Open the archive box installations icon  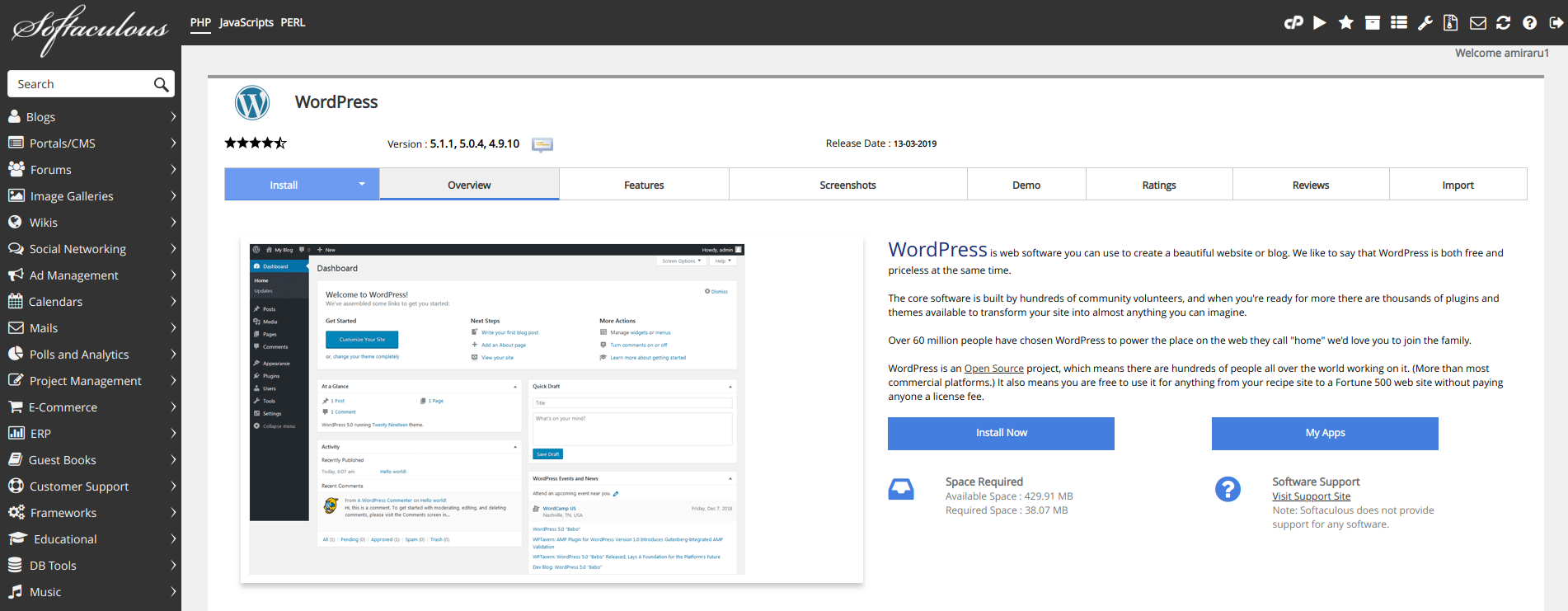pos(1373,22)
